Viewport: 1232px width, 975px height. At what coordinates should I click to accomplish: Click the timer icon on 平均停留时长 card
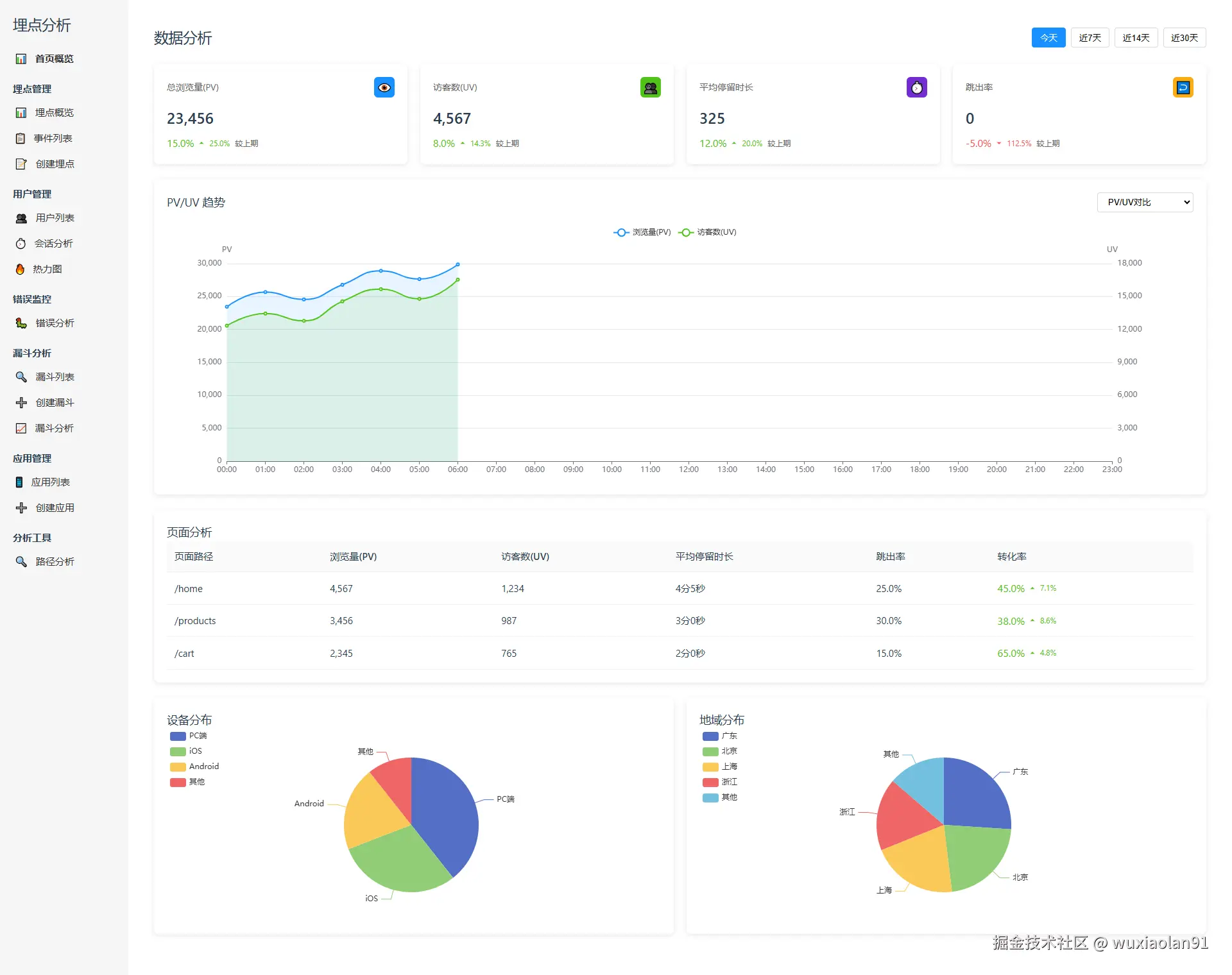[x=916, y=87]
